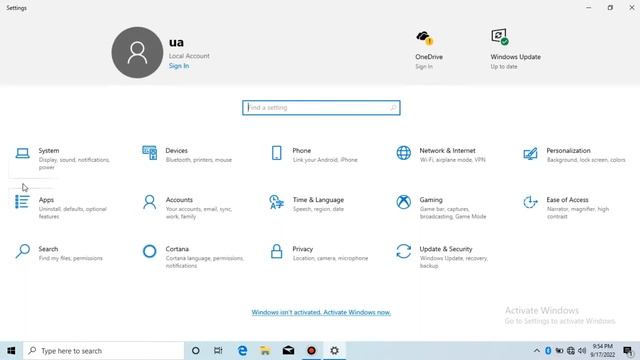Click 'Wi-Fi, airplane mode, VPN' description
Viewport: 640px width, 360px height.
pyautogui.click(x=453, y=160)
